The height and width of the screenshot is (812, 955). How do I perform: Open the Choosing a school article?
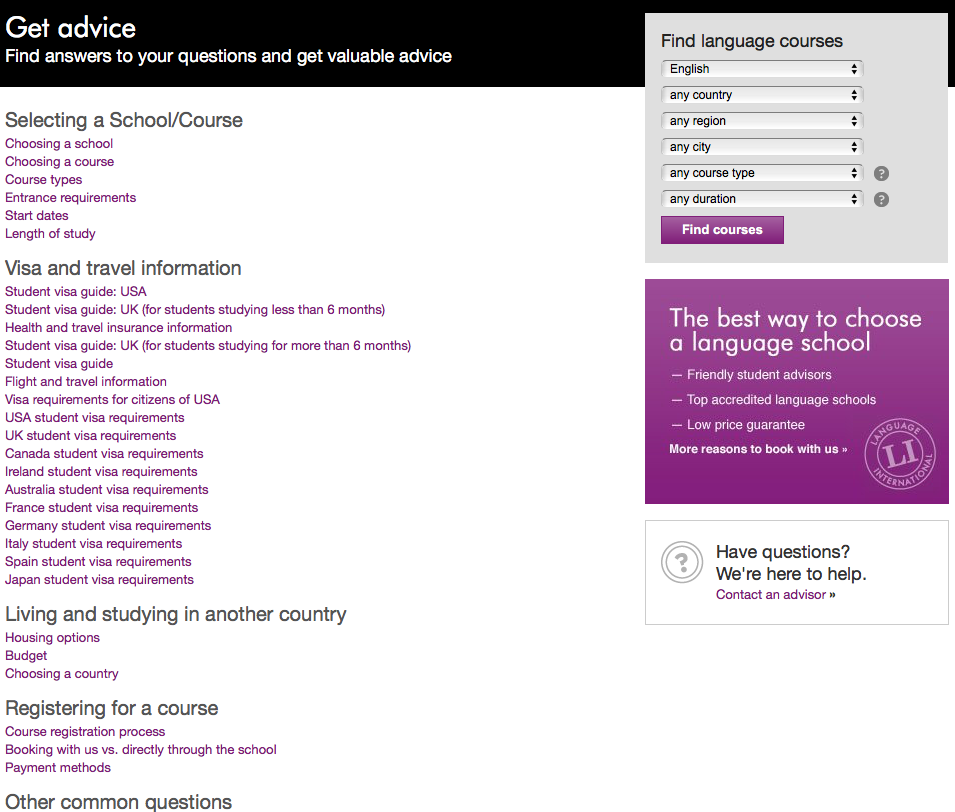pos(58,143)
